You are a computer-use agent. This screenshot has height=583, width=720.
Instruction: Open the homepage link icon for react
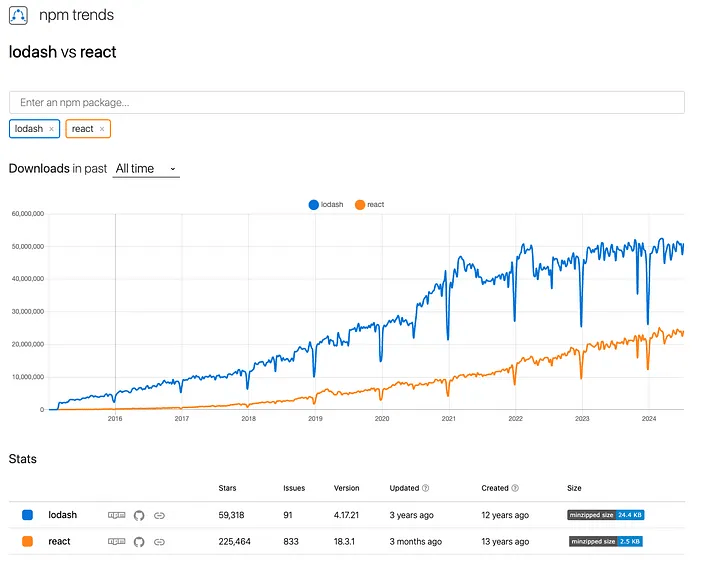click(x=159, y=542)
